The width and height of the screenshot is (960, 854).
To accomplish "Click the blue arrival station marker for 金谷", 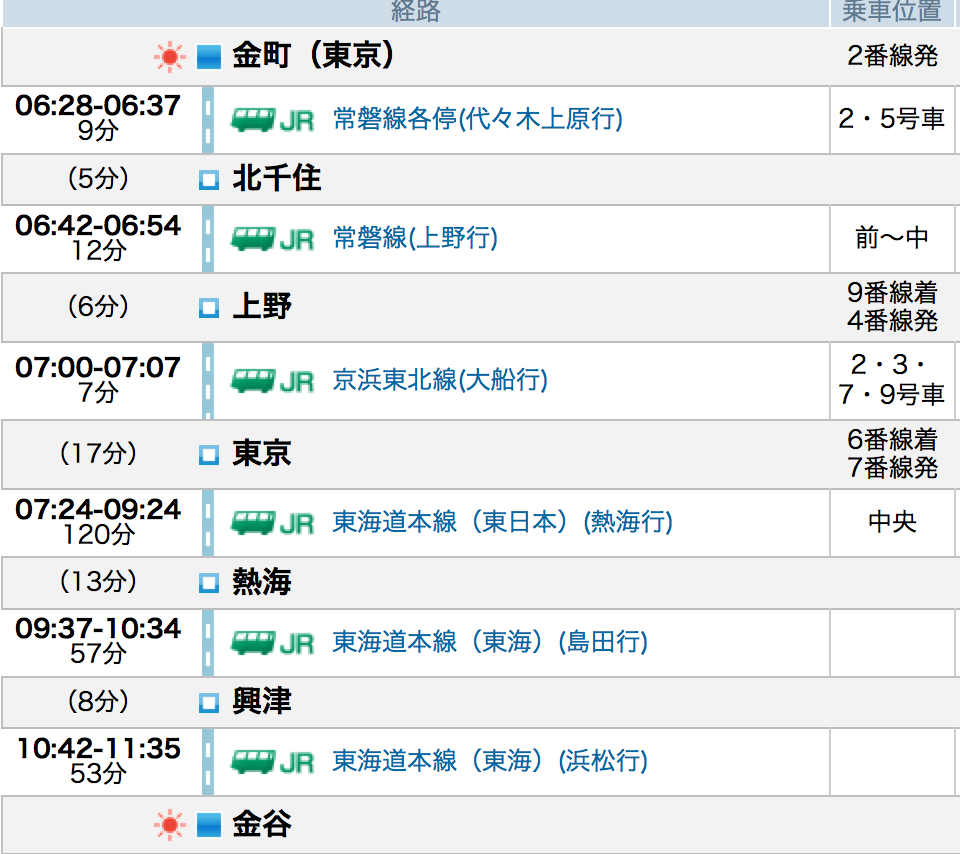I will point(208,825).
